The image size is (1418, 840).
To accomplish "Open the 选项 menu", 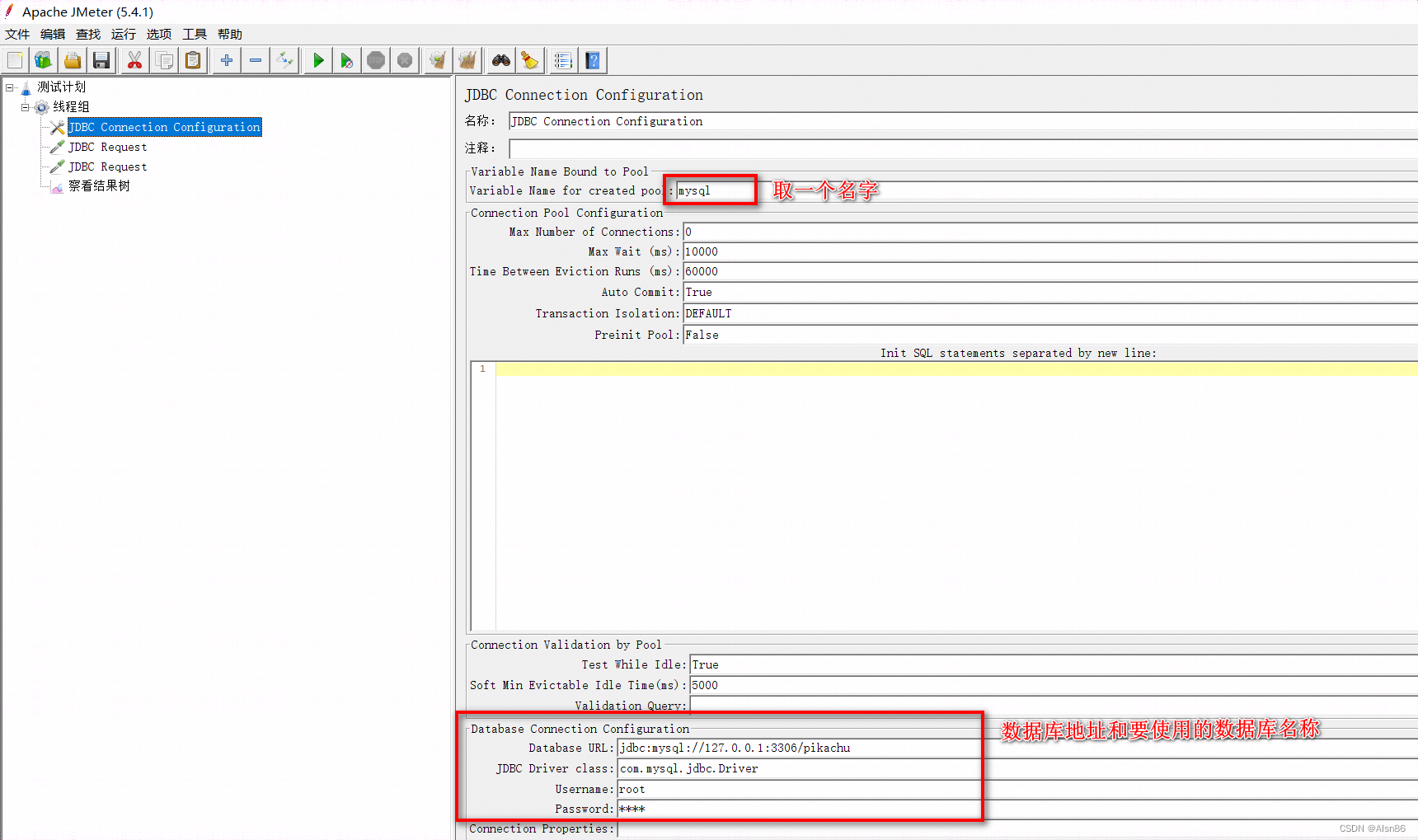I will click(x=159, y=34).
